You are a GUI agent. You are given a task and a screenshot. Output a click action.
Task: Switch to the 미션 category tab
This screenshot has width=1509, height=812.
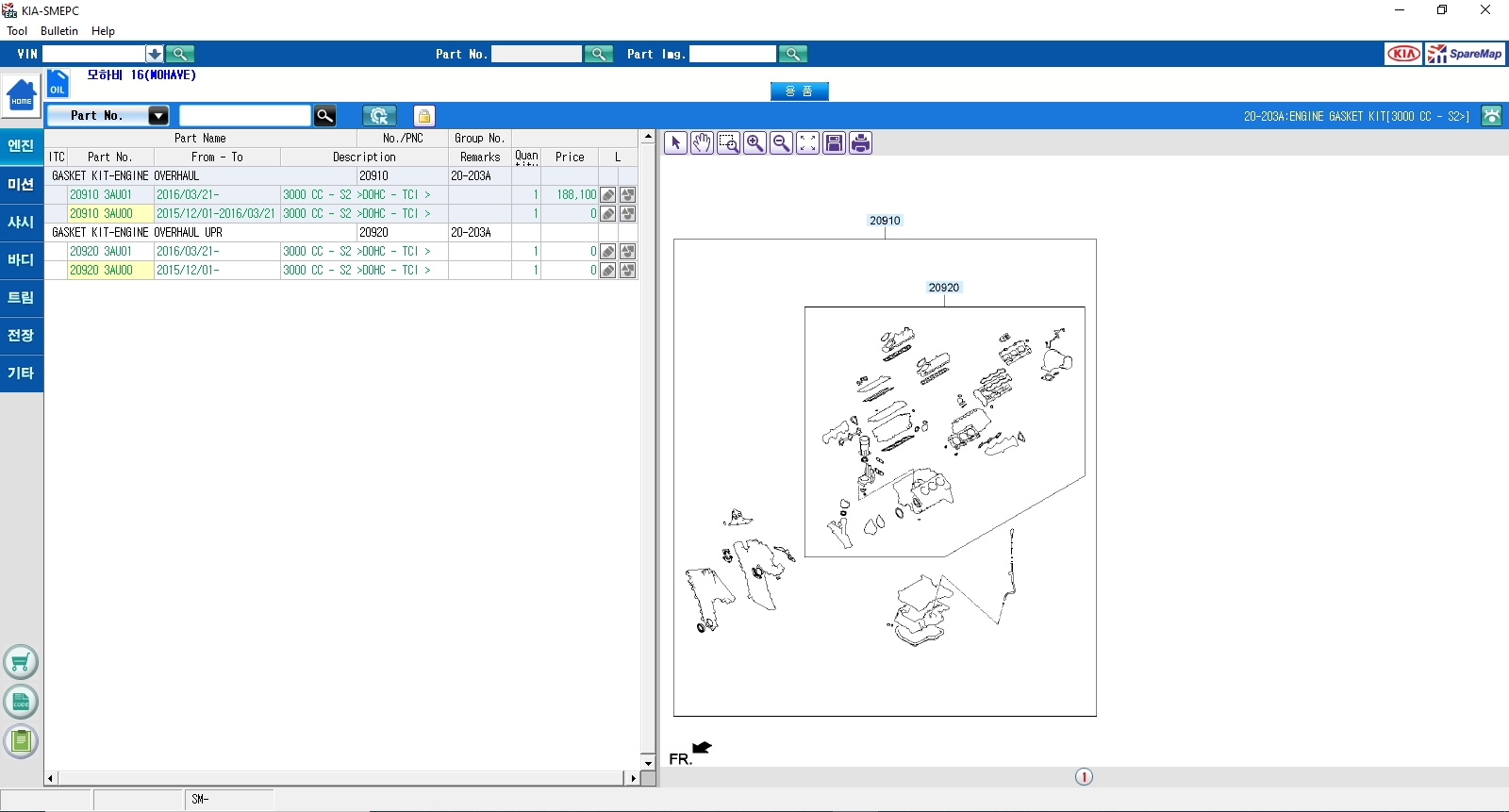[21, 185]
